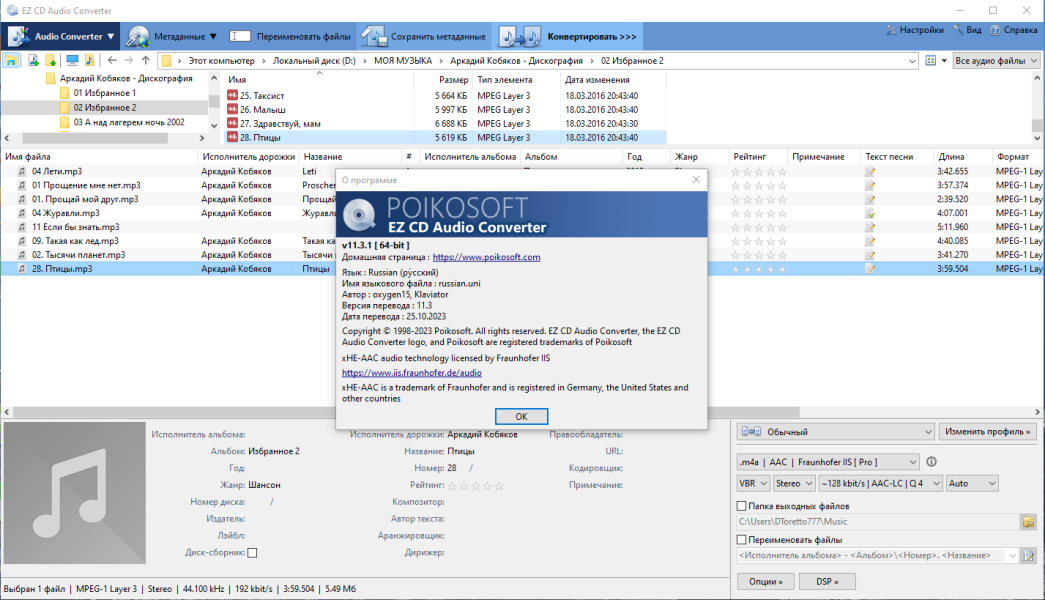Open Все аудио файлы filter dropdown
Screen dimensions: 1045x600
(x=996, y=61)
